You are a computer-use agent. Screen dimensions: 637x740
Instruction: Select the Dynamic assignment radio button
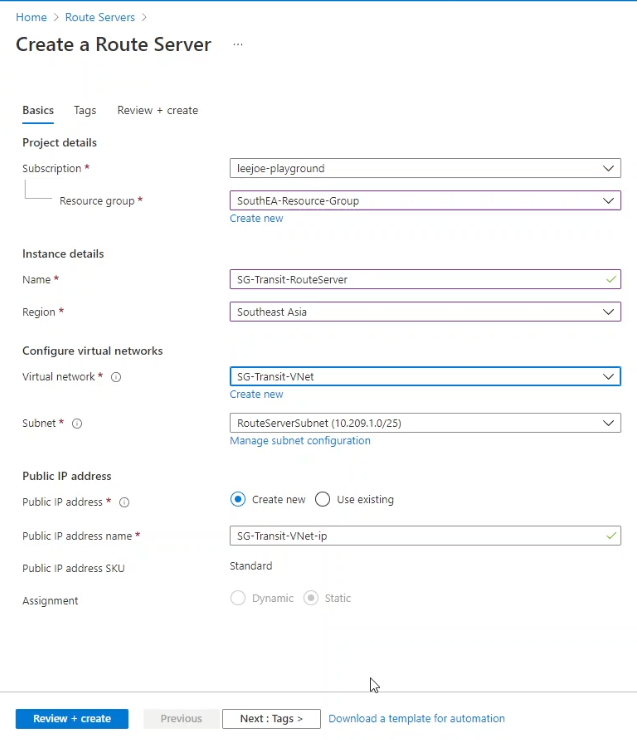click(238, 598)
